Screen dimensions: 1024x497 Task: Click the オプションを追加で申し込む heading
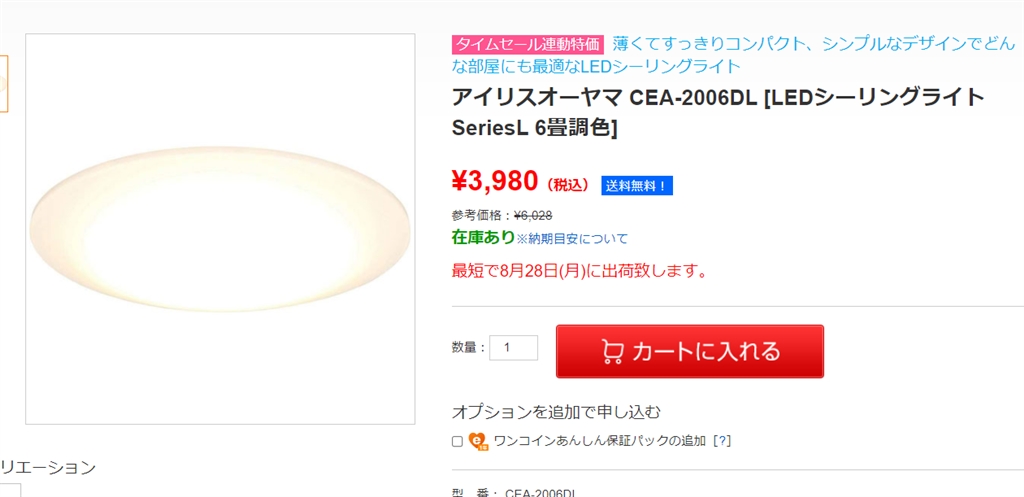[x=556, y=412]
